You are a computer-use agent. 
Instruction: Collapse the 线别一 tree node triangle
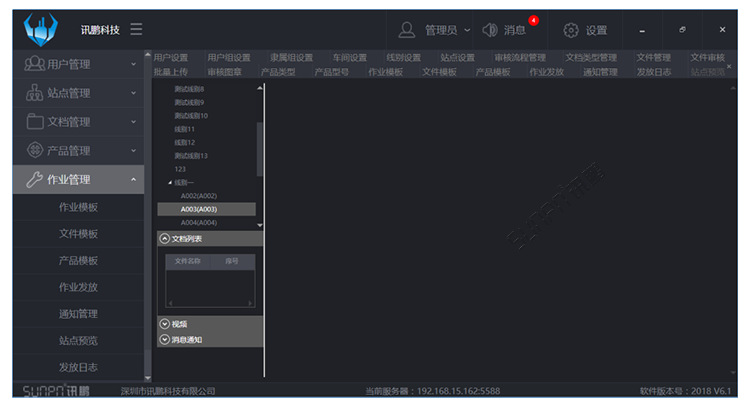[170, 183]
